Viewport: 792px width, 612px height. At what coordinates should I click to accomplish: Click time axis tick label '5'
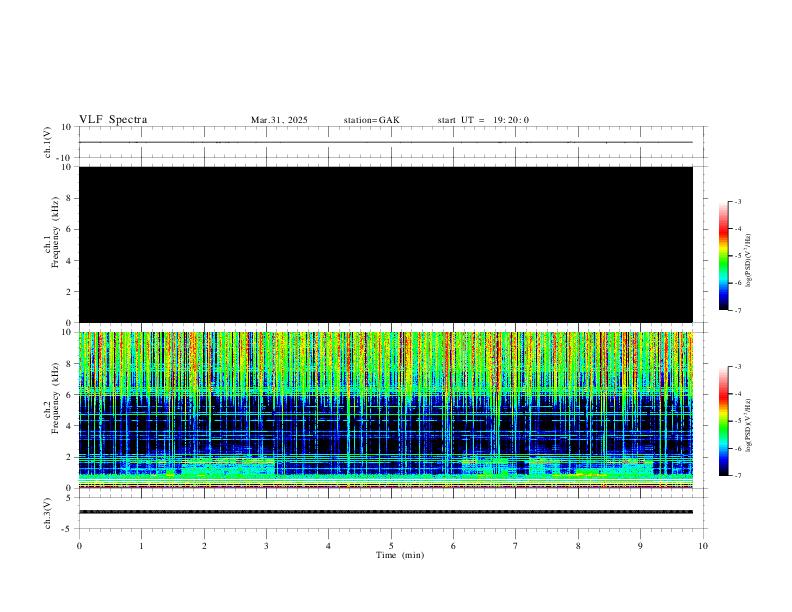391,546
